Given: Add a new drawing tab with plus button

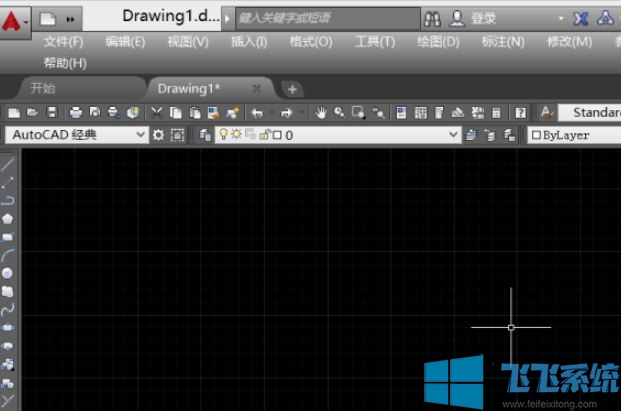Looking at the screenshot, I should (291, 89).
